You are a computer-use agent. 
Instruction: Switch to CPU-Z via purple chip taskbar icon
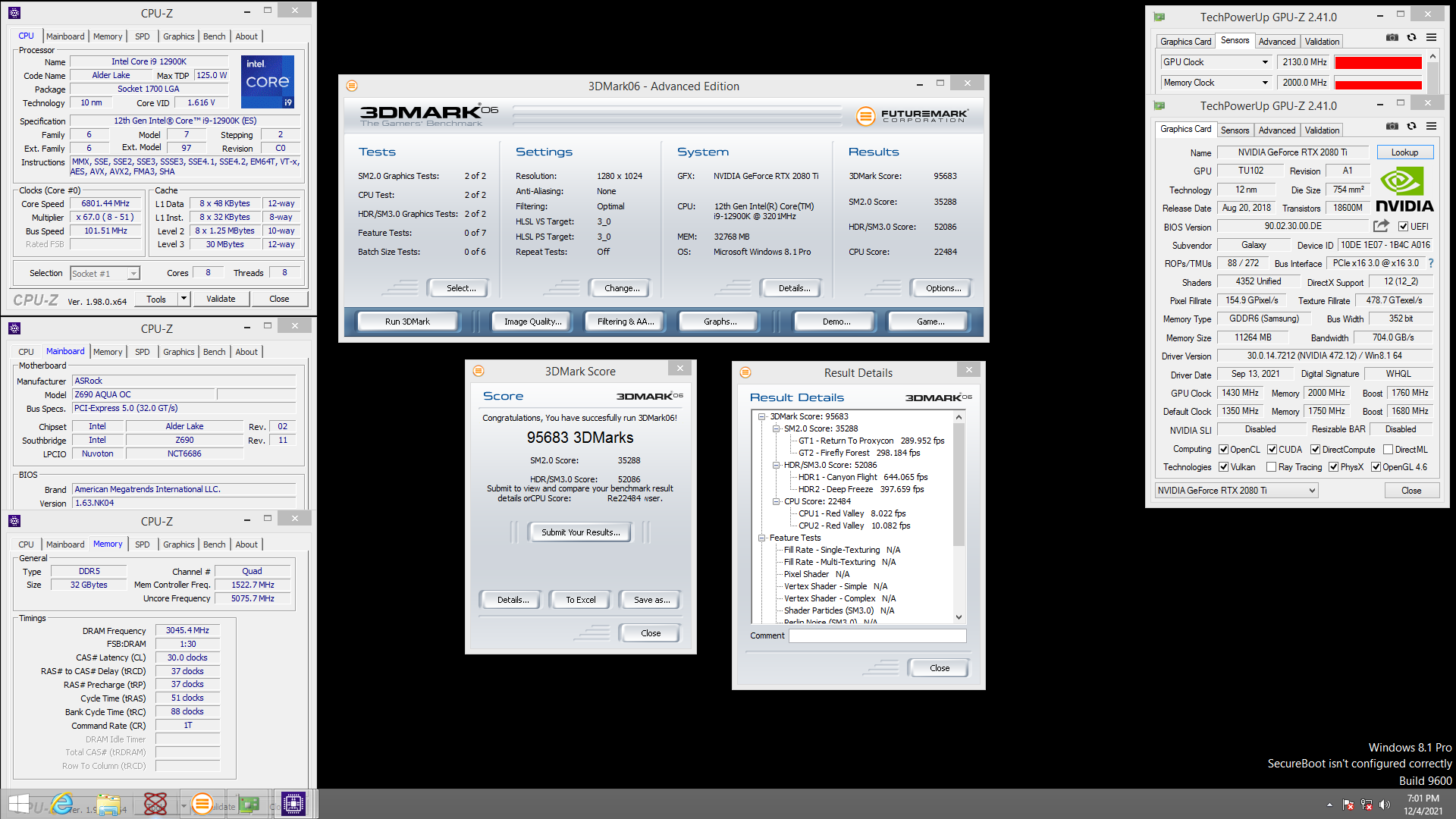[x=293, y=804]
